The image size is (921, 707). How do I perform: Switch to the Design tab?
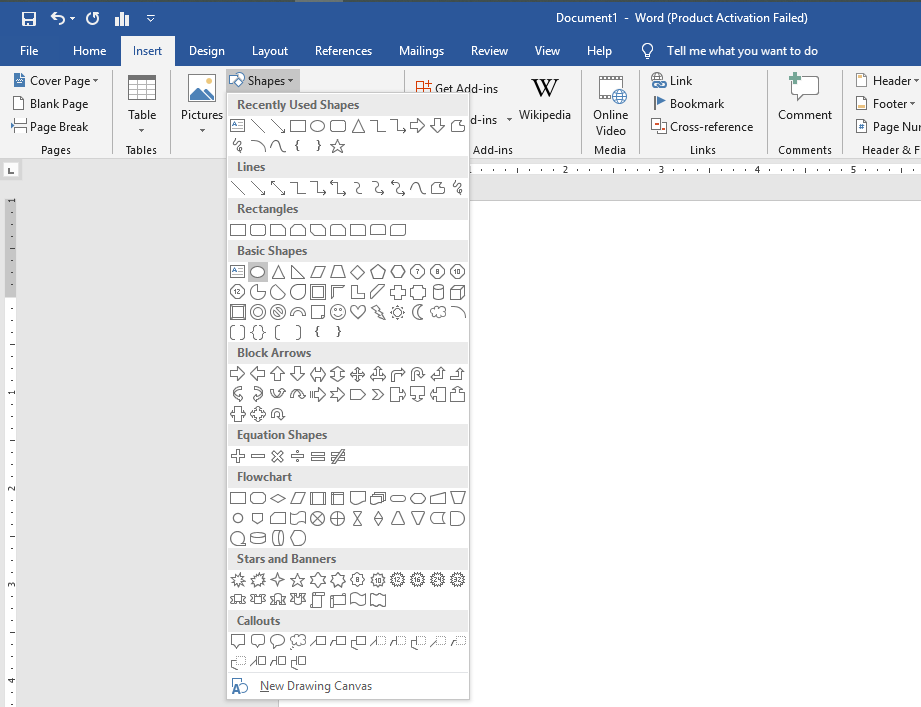click(207, 51)
